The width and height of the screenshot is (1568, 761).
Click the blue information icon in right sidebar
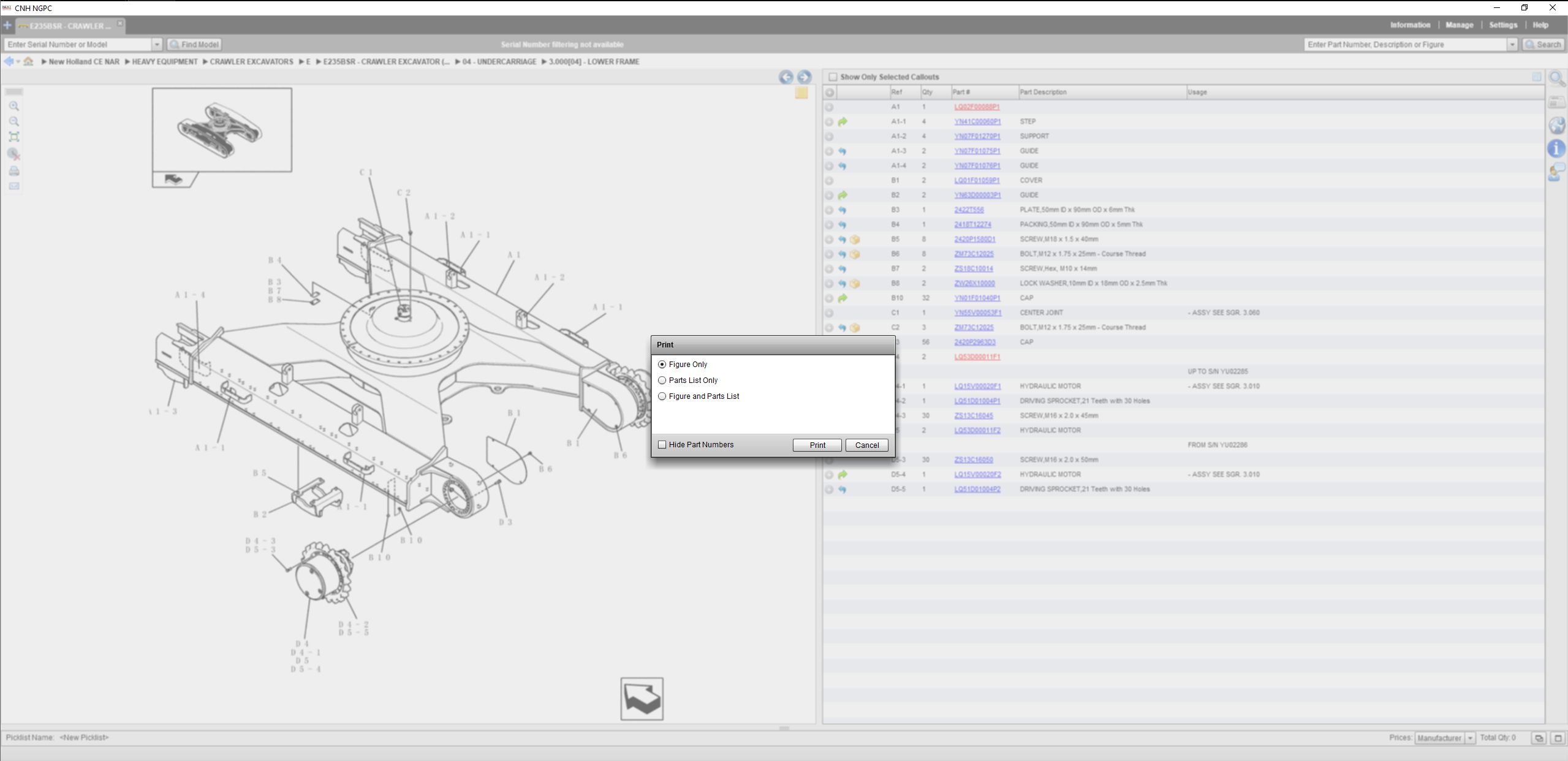pyautogui.click(x=1556, y=148)
